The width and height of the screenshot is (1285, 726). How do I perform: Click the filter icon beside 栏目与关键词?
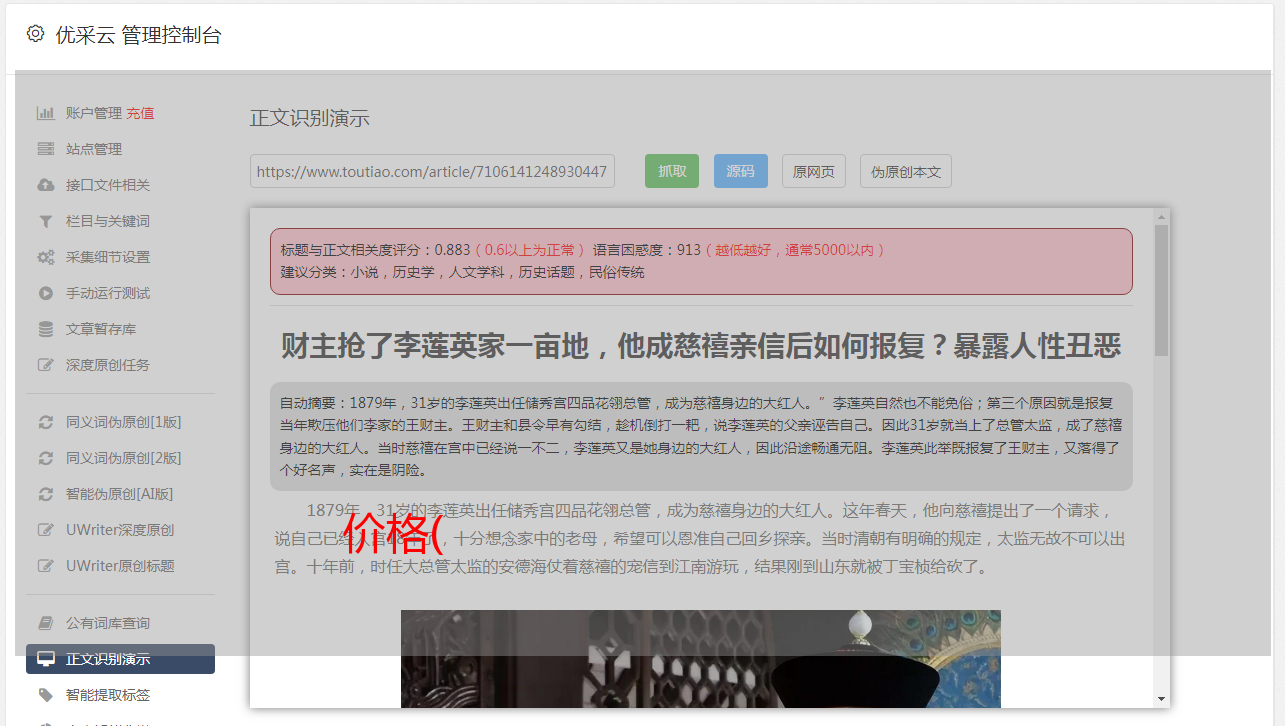(x=45, y=221)
